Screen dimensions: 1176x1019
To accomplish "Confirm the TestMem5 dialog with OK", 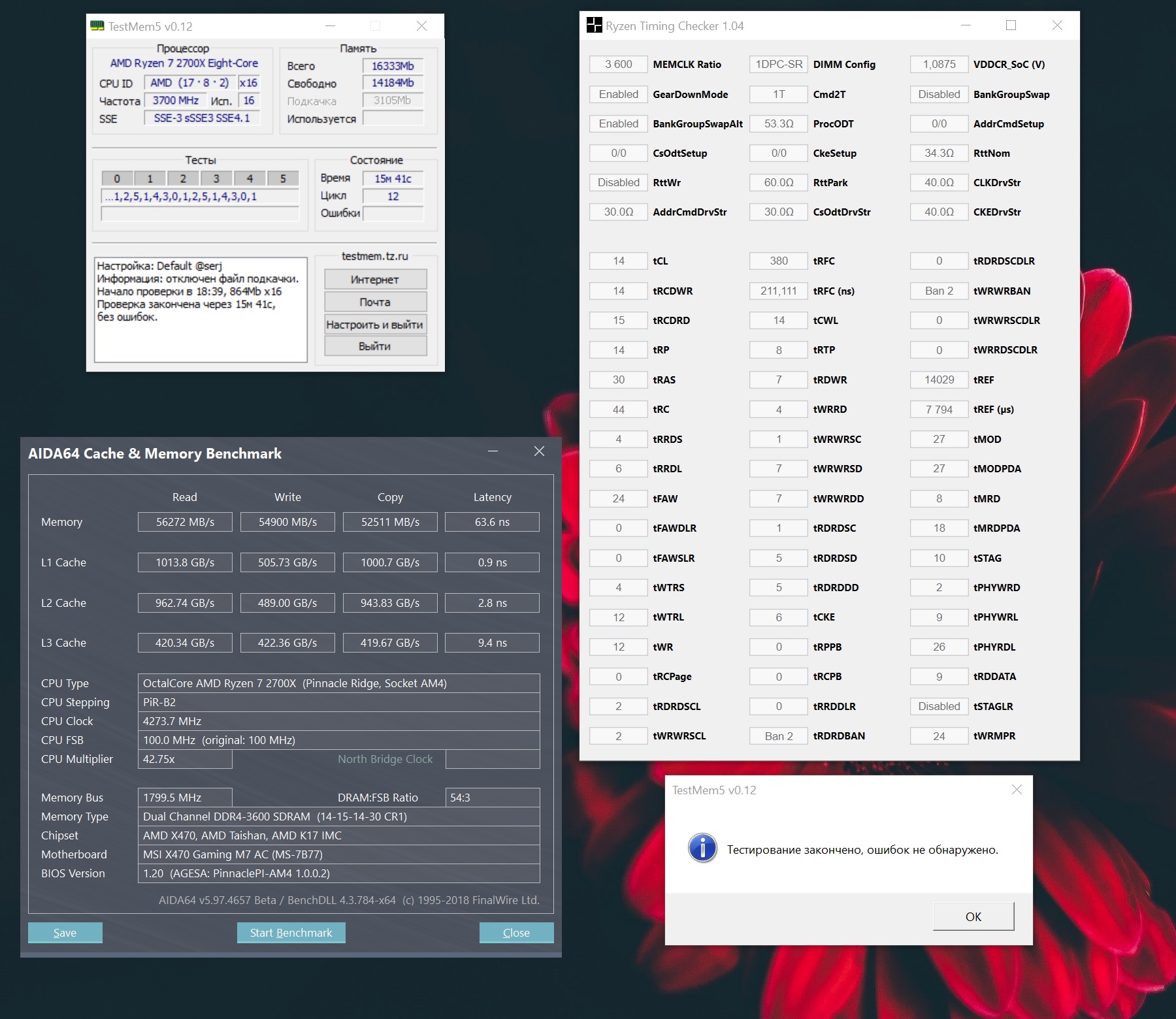I will pos(973,916).
